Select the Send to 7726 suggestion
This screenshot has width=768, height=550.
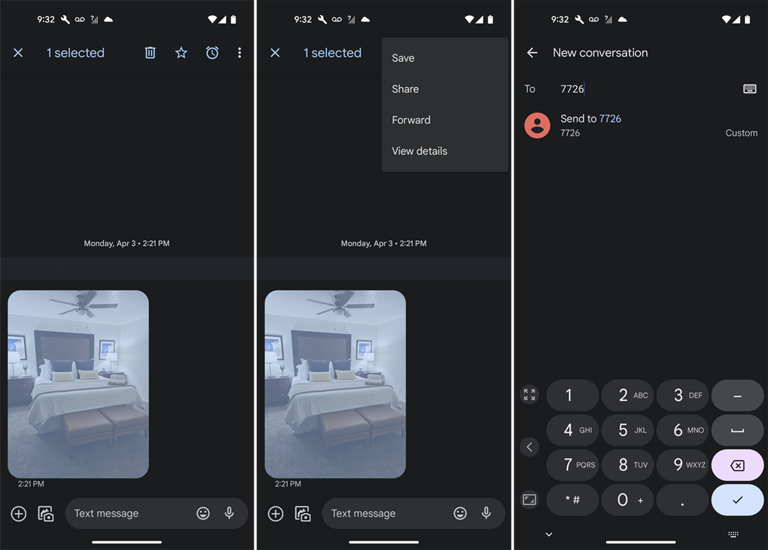tap(641, 125)
